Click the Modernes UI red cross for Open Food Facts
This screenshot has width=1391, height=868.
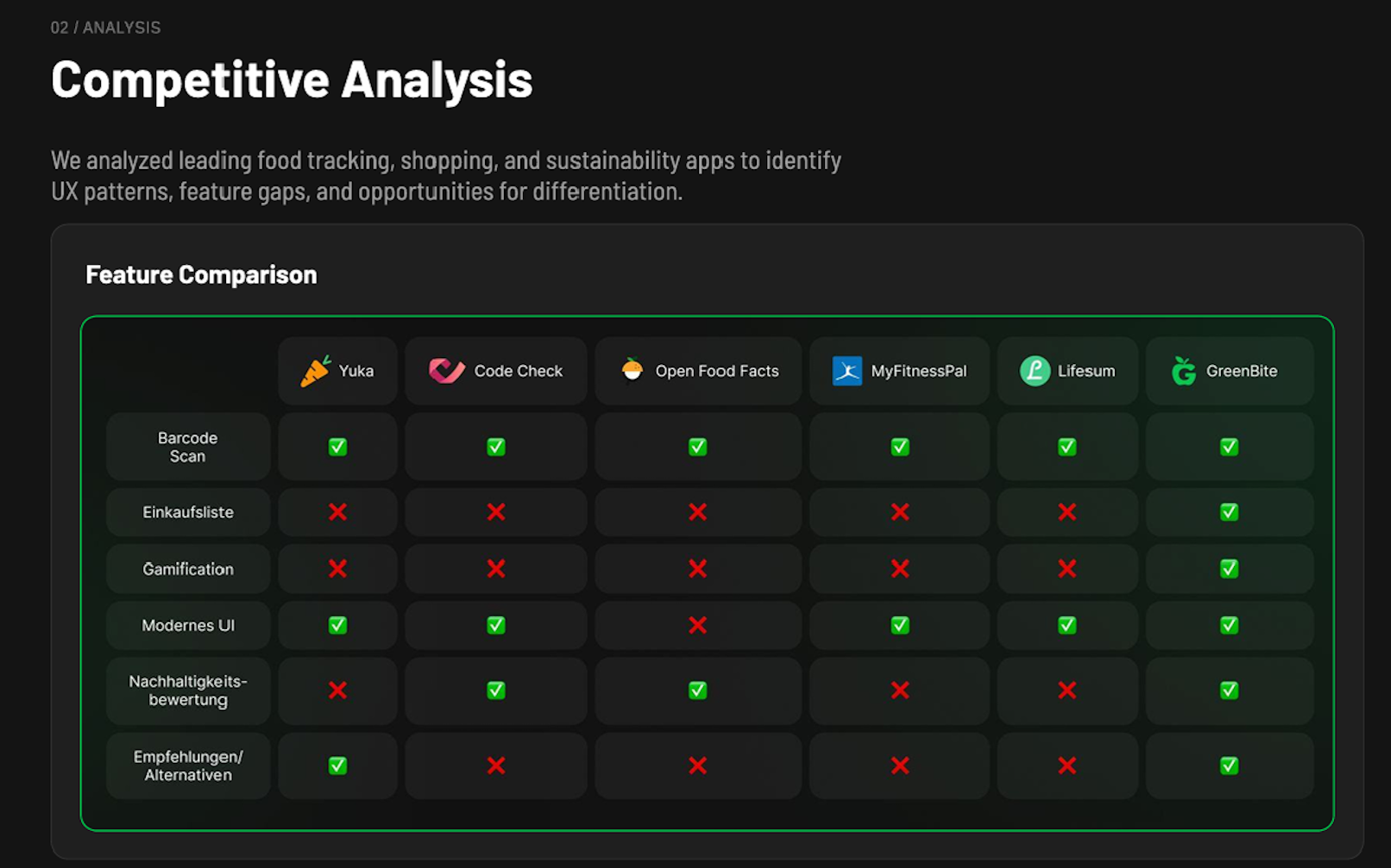(x=698, y=626)
